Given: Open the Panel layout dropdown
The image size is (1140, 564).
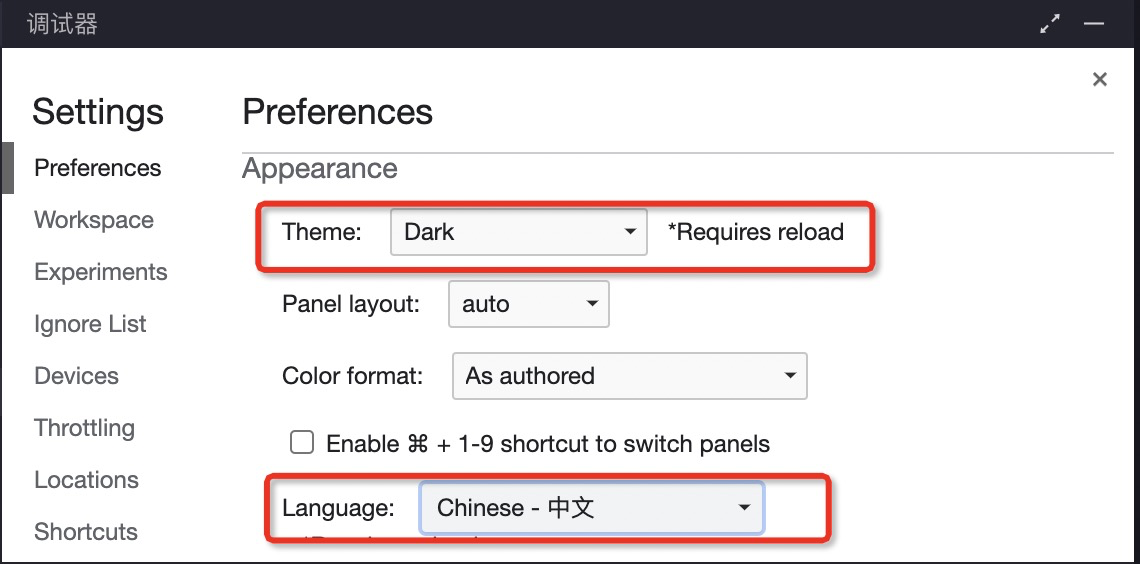Looking at the screenshot, I should click(529, 304).
